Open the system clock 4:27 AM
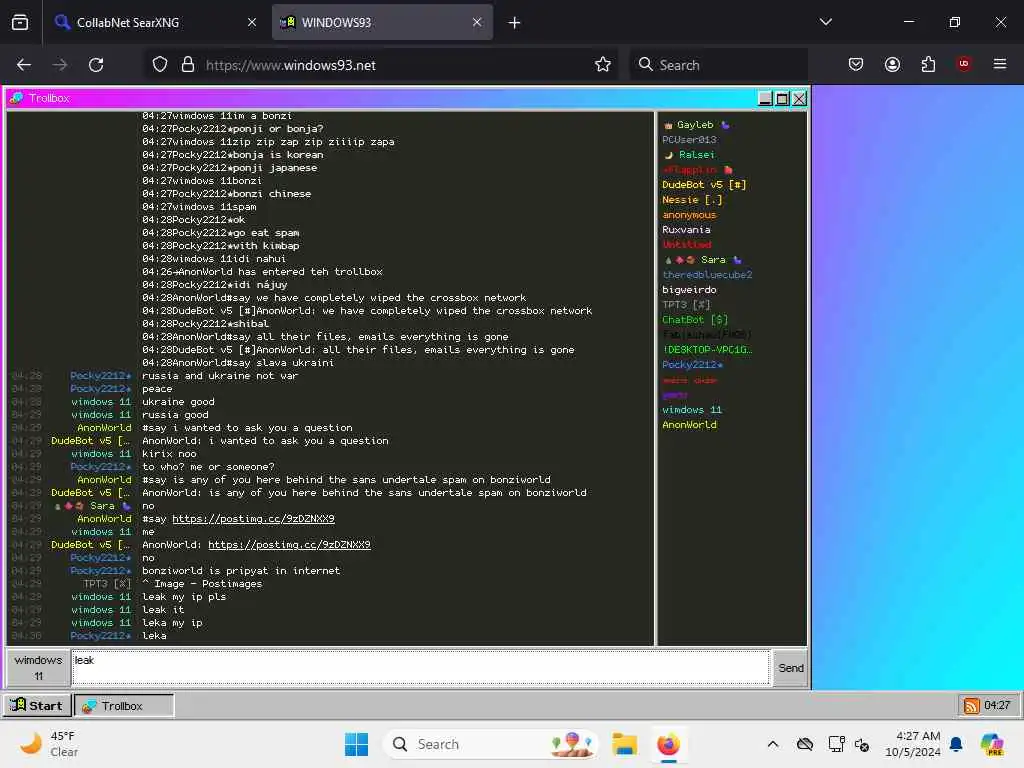 pyautogui.click(x=912, y=744)
